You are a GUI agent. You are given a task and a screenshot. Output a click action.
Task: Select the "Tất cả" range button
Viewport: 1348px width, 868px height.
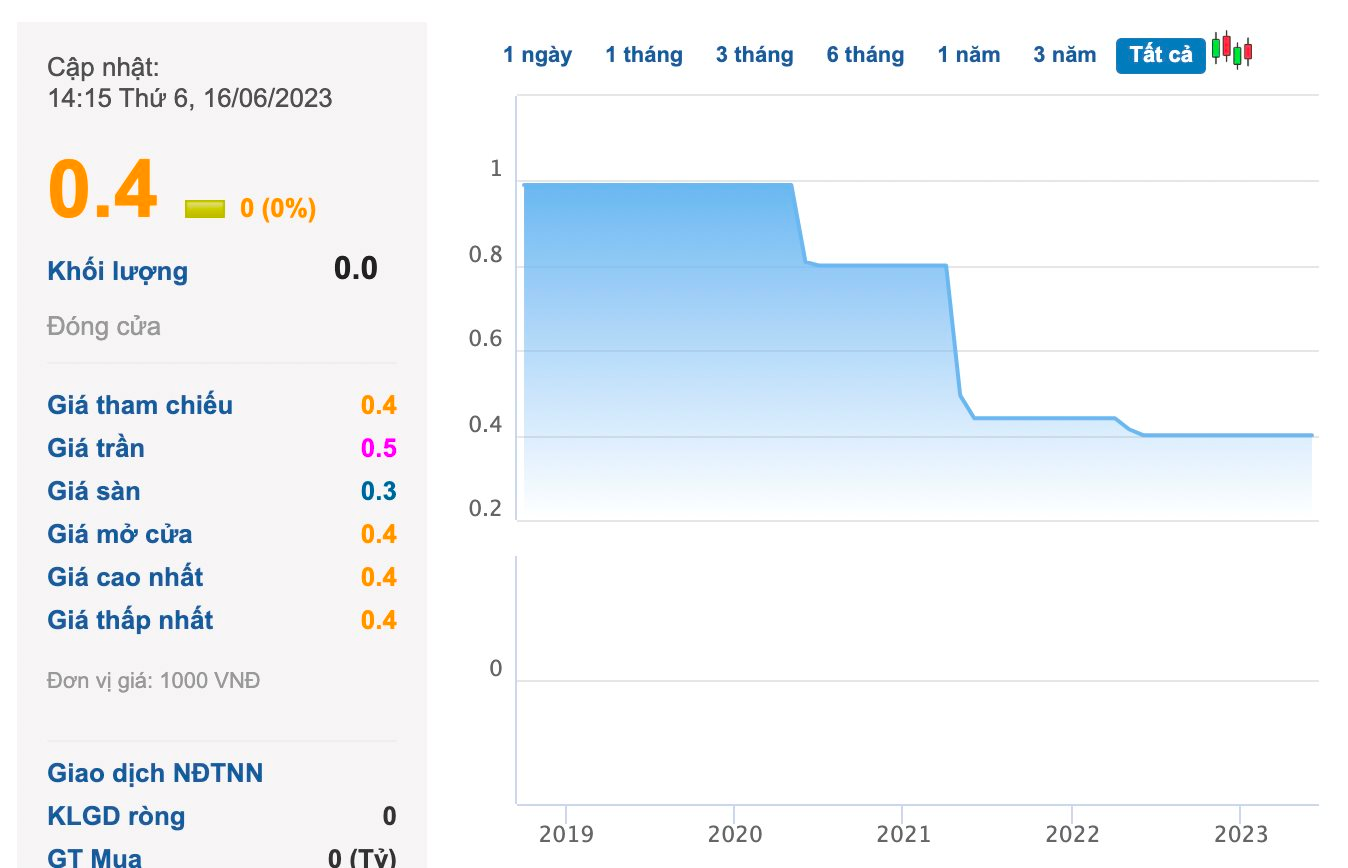[1161, 55]
